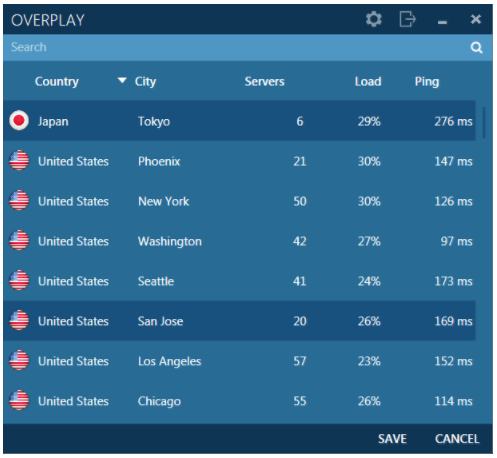Select the Phoenix city entry
Image resolution: width=497 pixels, height=458 pixels.
point(159,162)
